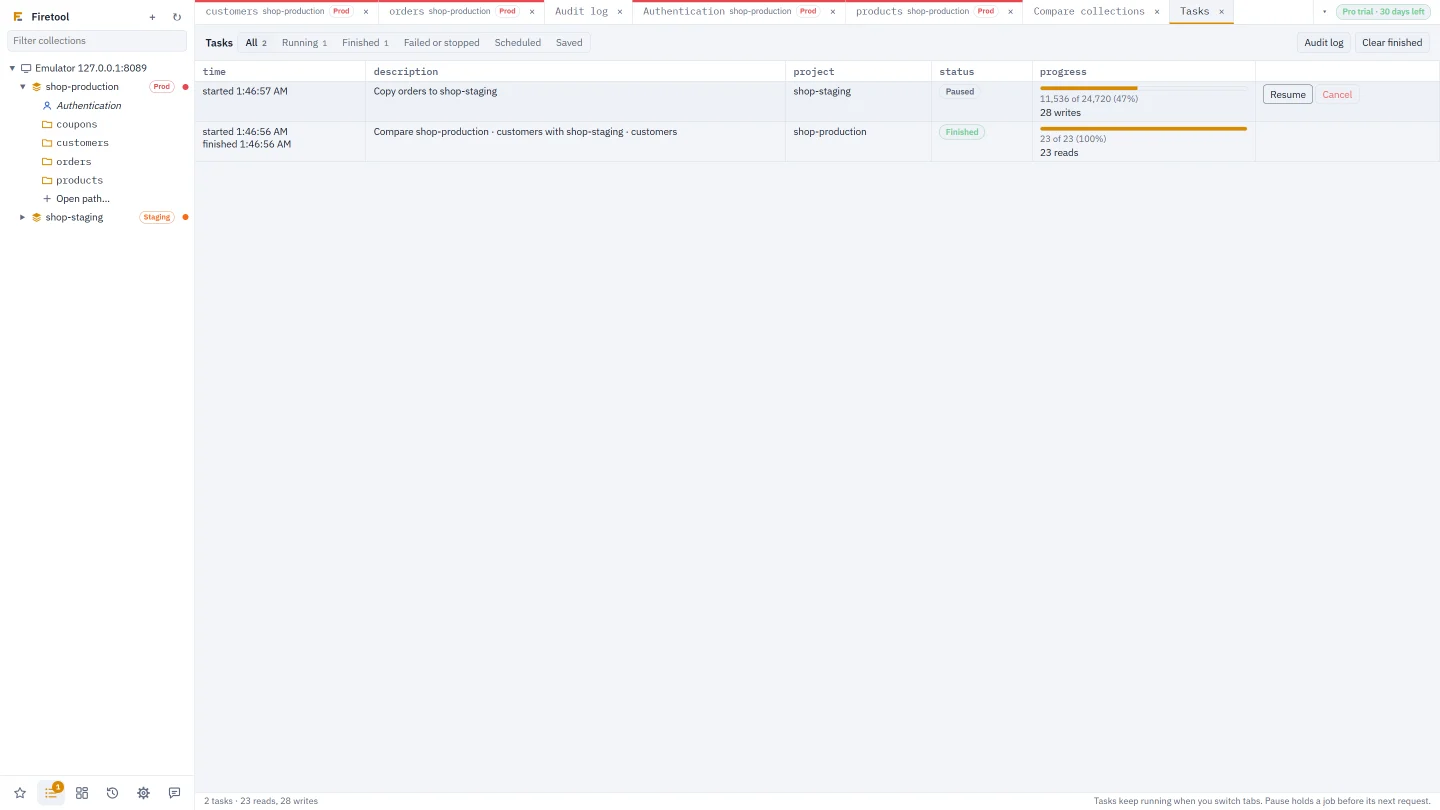The image size is (1440, 810).
Task: Click the Copy orders progress bar
Action: (1143, 88)
